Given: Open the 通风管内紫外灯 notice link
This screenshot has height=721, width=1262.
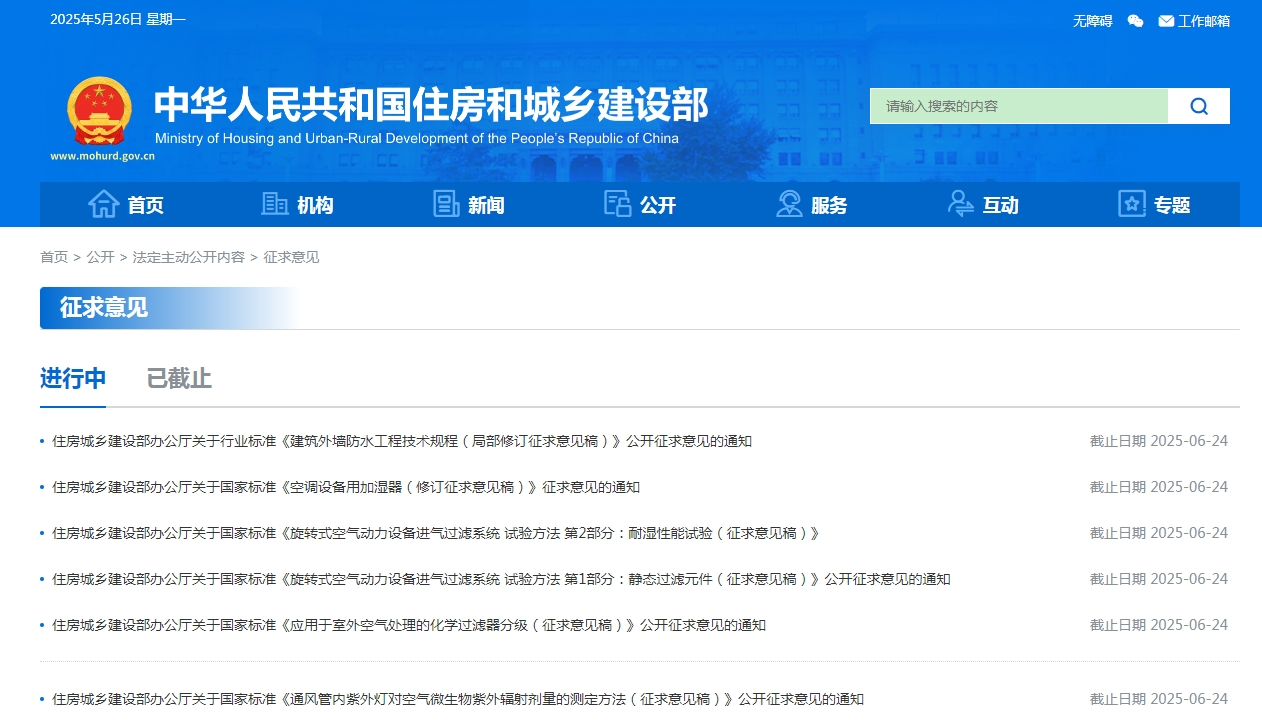Looking at the screenshot, I should pos(458,699).
